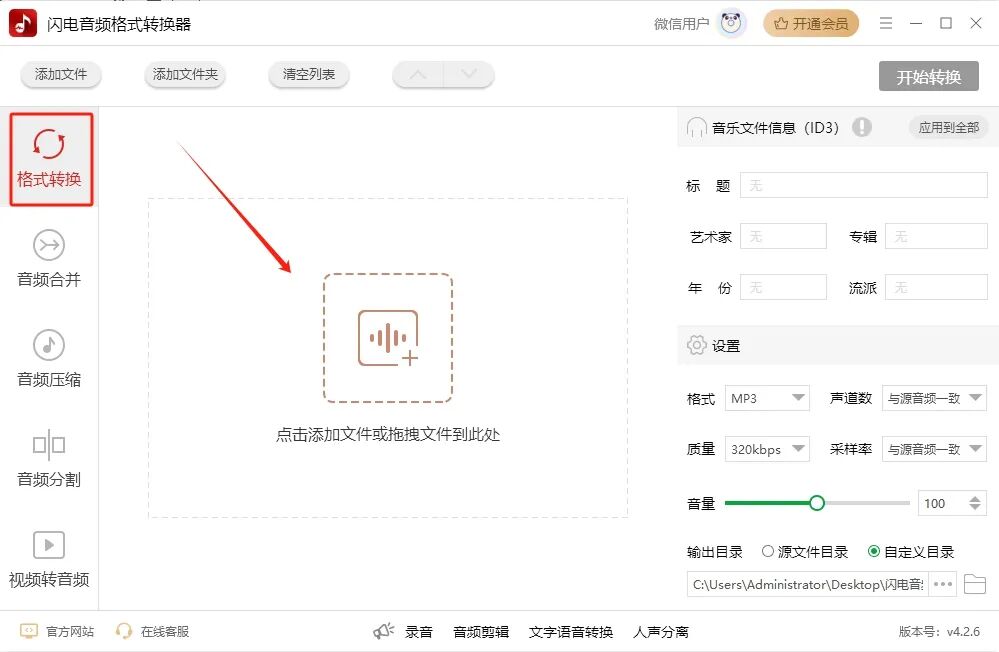999x652 pixels.
Task: Open 音频剪辑 from the bottom bar
Action: tap(481, 632)
